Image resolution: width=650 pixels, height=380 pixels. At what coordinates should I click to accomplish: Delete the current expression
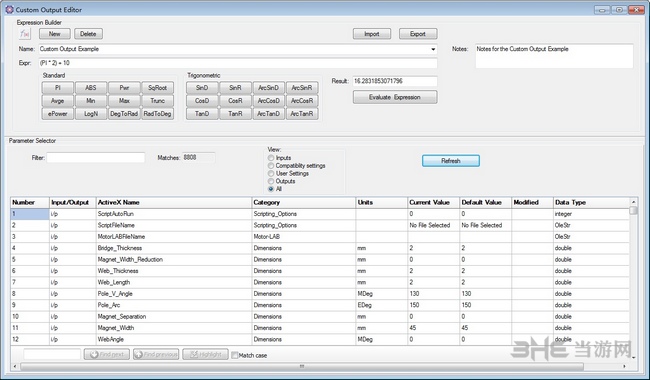point(88,34)
